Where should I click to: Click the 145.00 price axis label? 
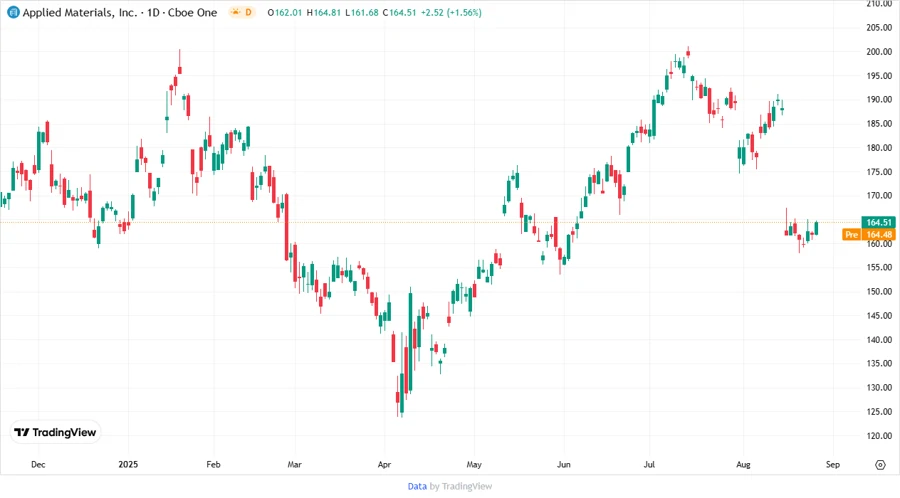point(879,316)
